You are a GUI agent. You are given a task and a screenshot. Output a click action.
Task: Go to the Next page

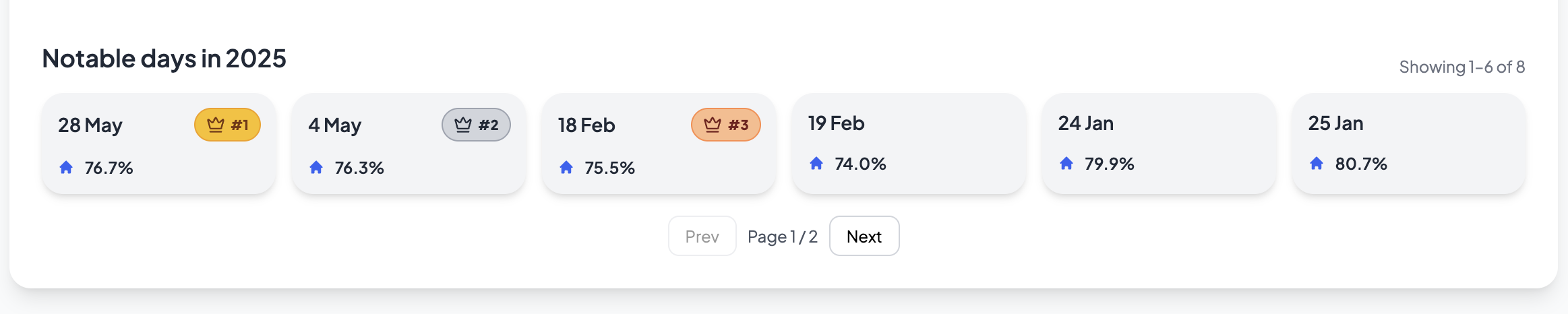pyautogui.click(x=864, y=237)
